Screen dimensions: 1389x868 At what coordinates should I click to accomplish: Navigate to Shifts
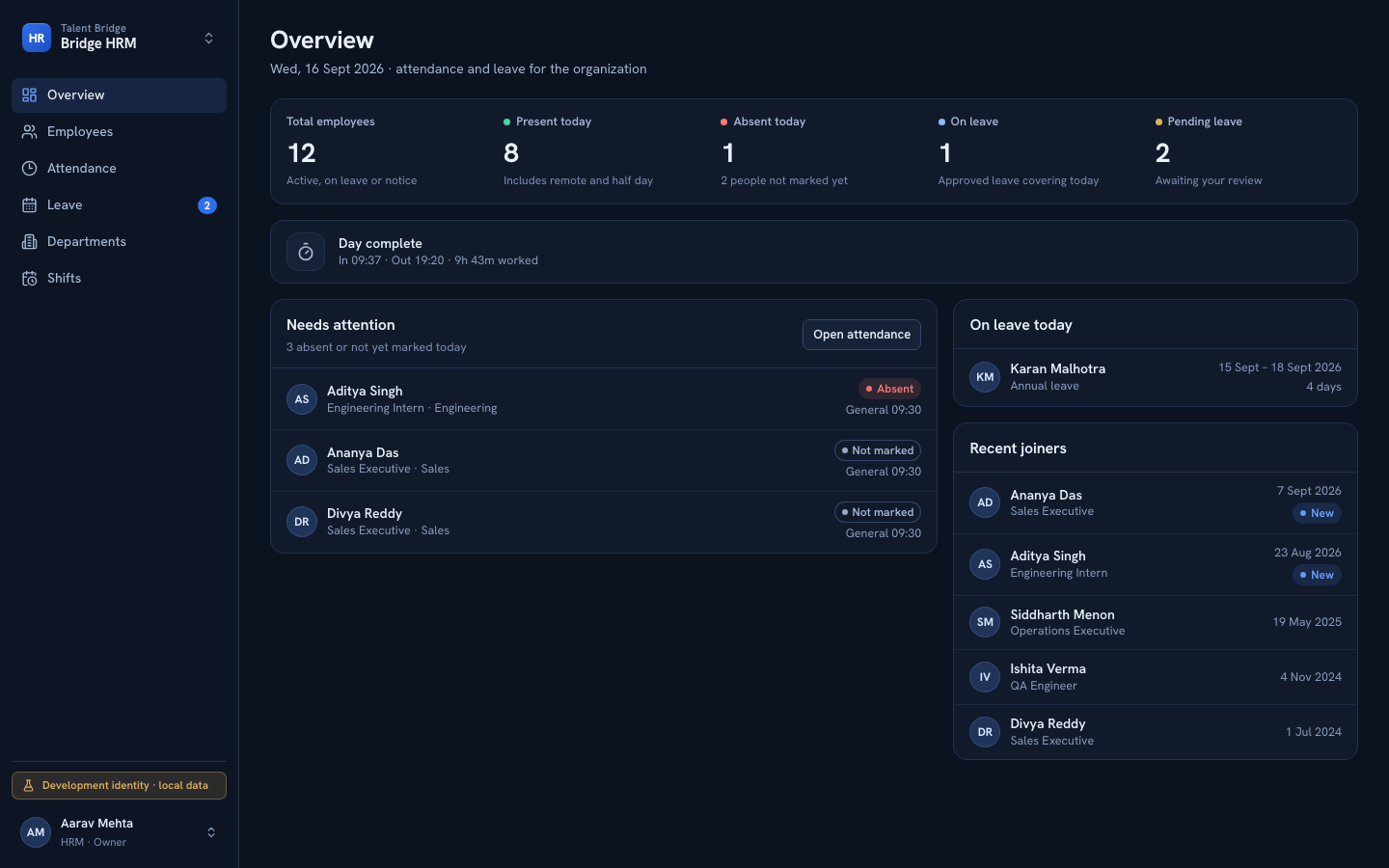tap(119, 278)
